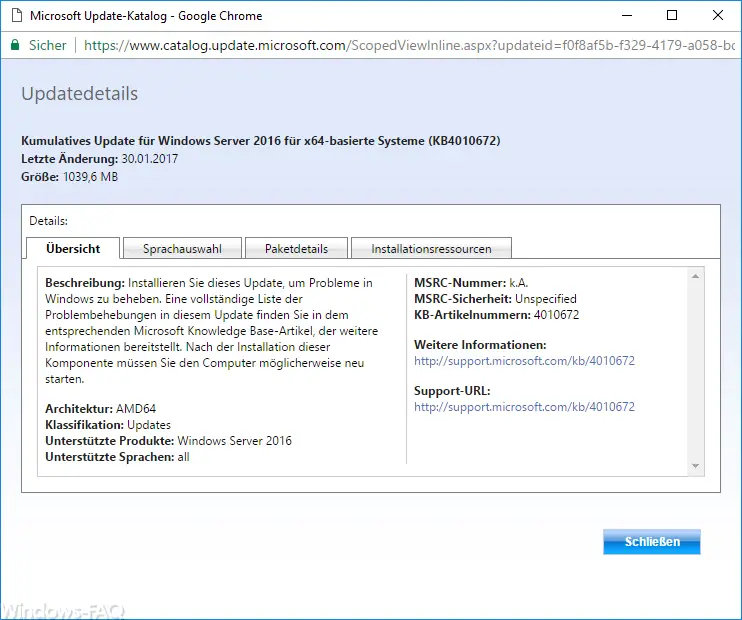Select the Übersicht tab

click(73, 248)
